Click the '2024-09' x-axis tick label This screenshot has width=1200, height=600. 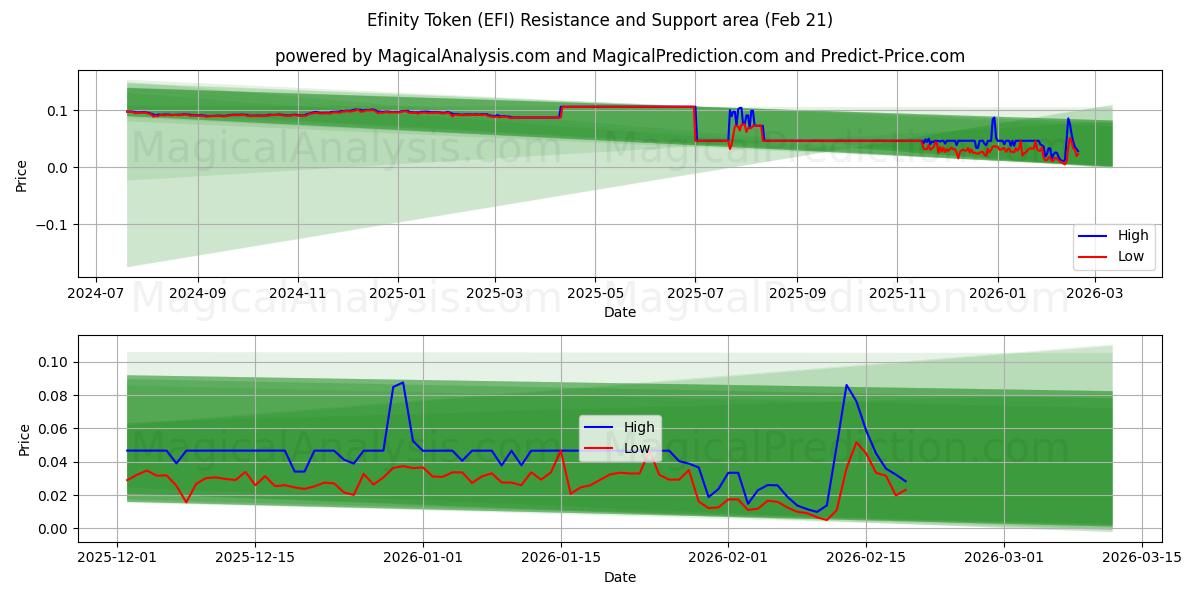[197, 293]
